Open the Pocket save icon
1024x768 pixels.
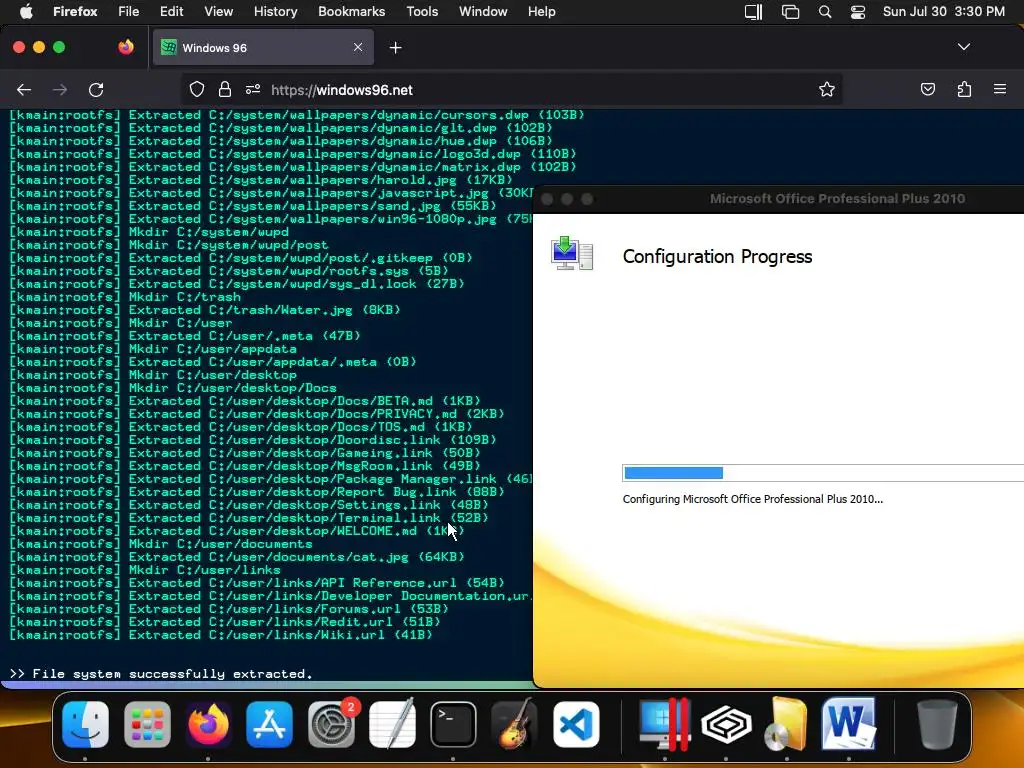927,89
